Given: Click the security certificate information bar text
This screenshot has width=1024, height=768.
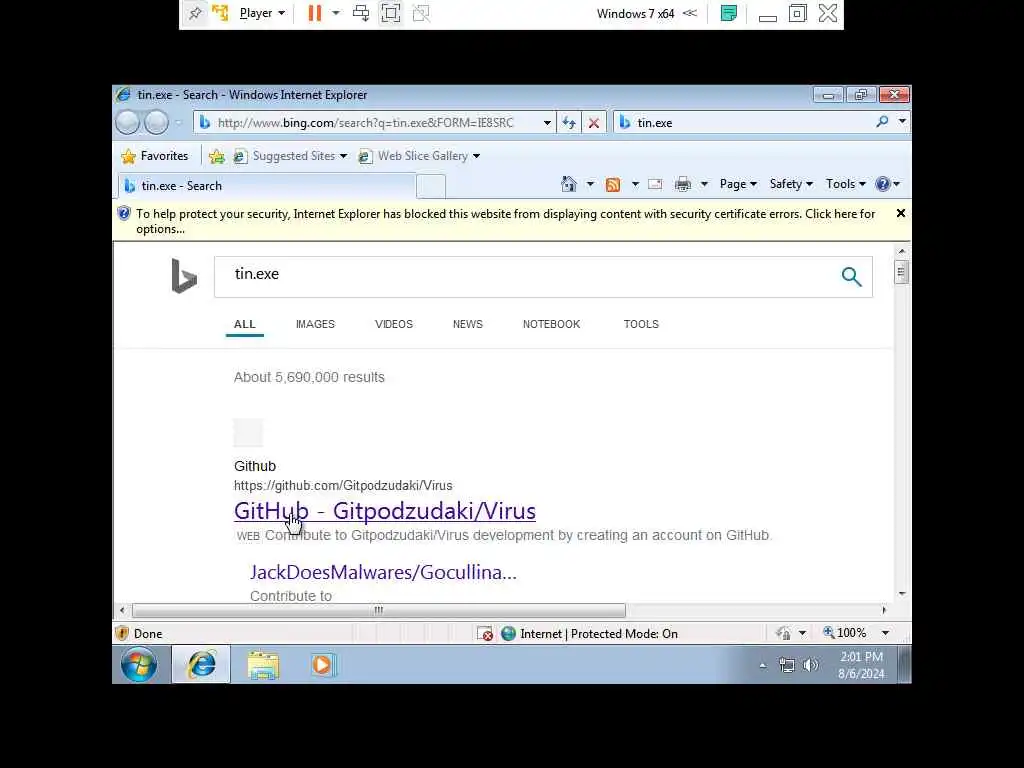Looking at the screenshot, I should [x=505, y=221].
